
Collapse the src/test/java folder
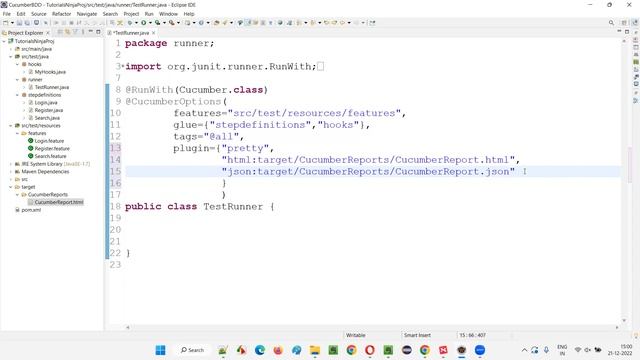(11, 57)
